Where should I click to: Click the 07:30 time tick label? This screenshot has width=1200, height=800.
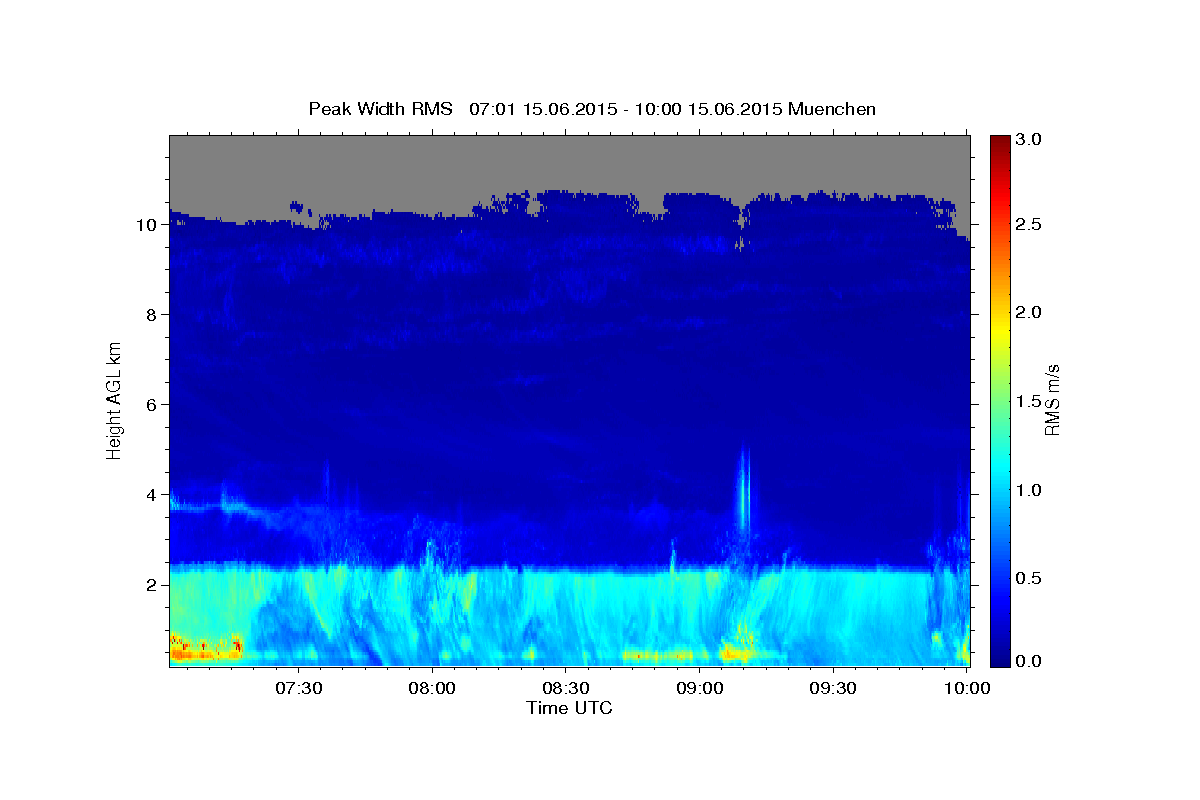click(x=300, y=687)
